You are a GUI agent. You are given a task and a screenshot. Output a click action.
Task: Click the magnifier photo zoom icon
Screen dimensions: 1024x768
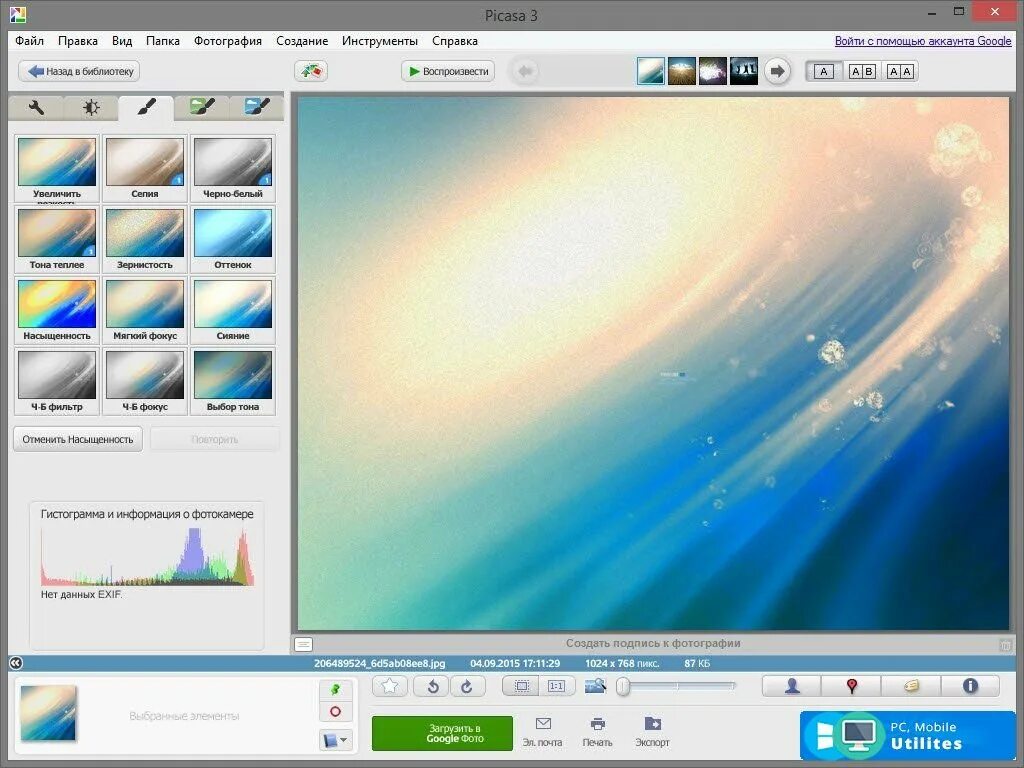click(595, 685)
